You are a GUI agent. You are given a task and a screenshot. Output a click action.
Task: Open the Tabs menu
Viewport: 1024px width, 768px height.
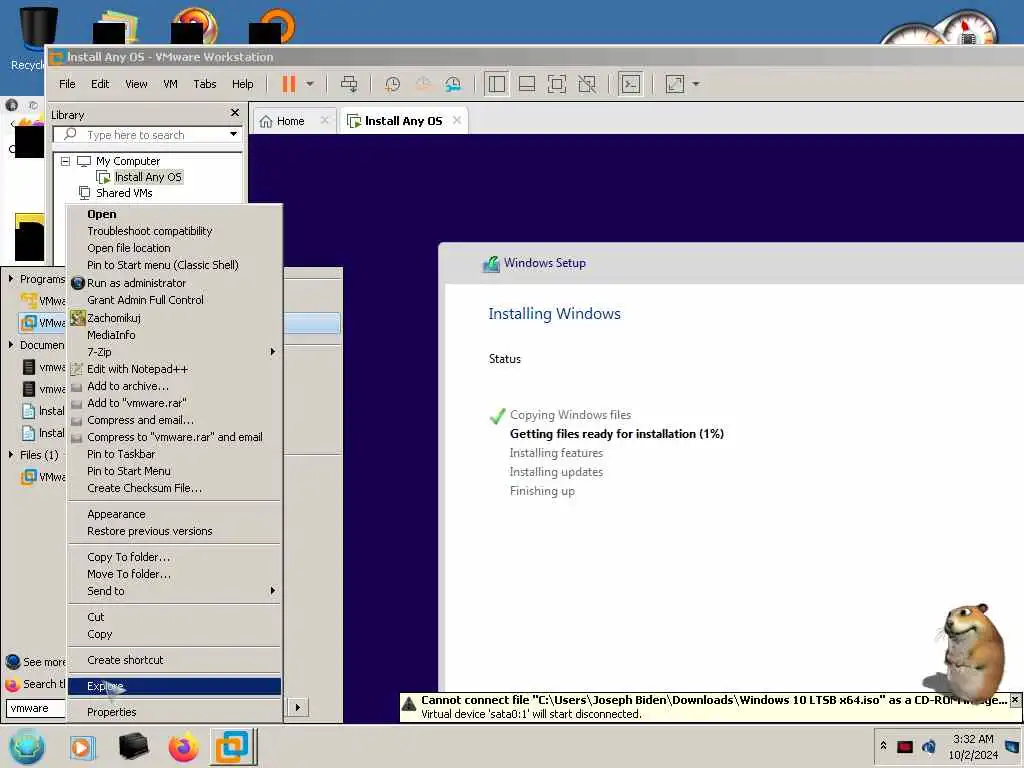(204, 84)
